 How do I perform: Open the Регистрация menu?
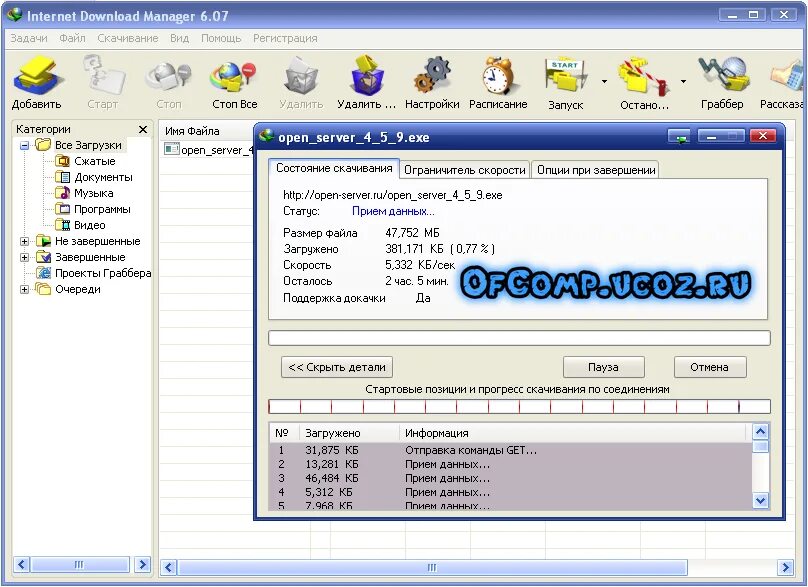pos(285,38)
